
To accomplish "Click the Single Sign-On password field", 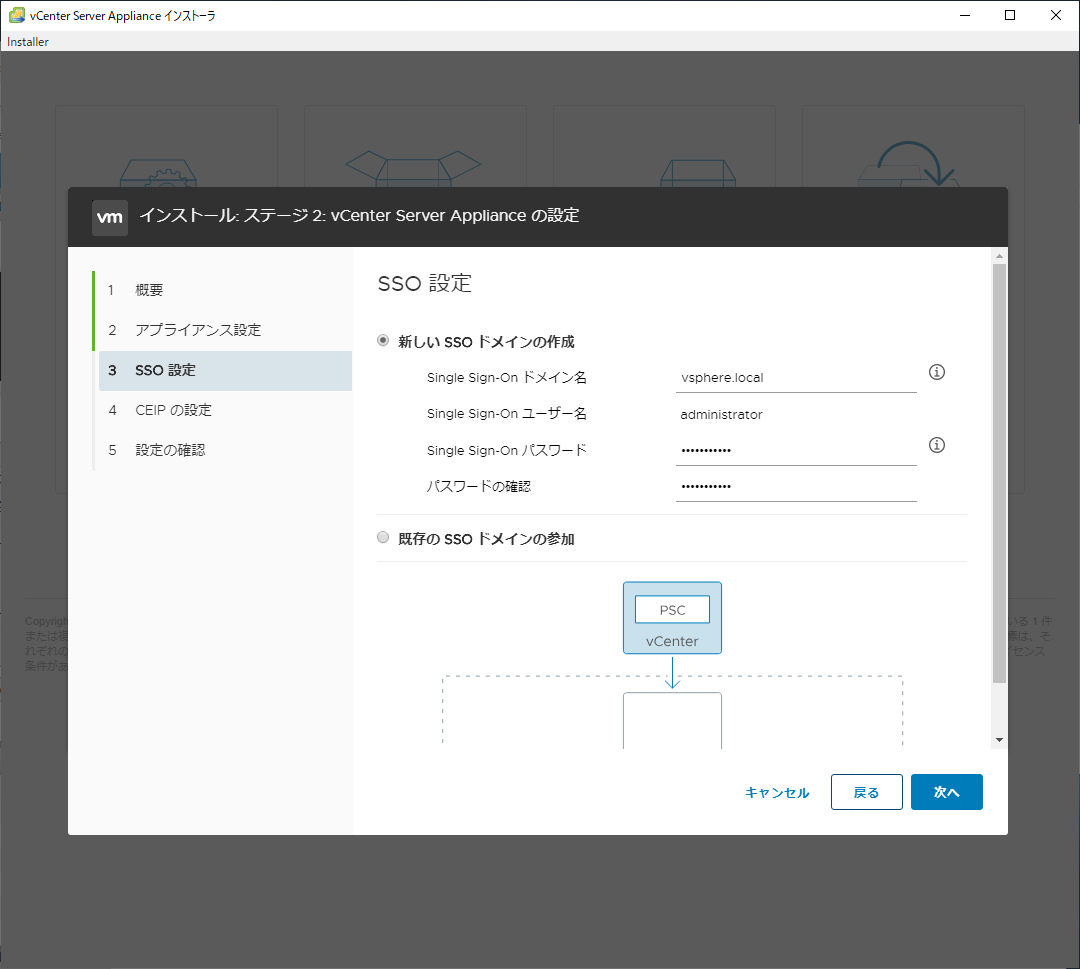I will [x=796, y=450].
